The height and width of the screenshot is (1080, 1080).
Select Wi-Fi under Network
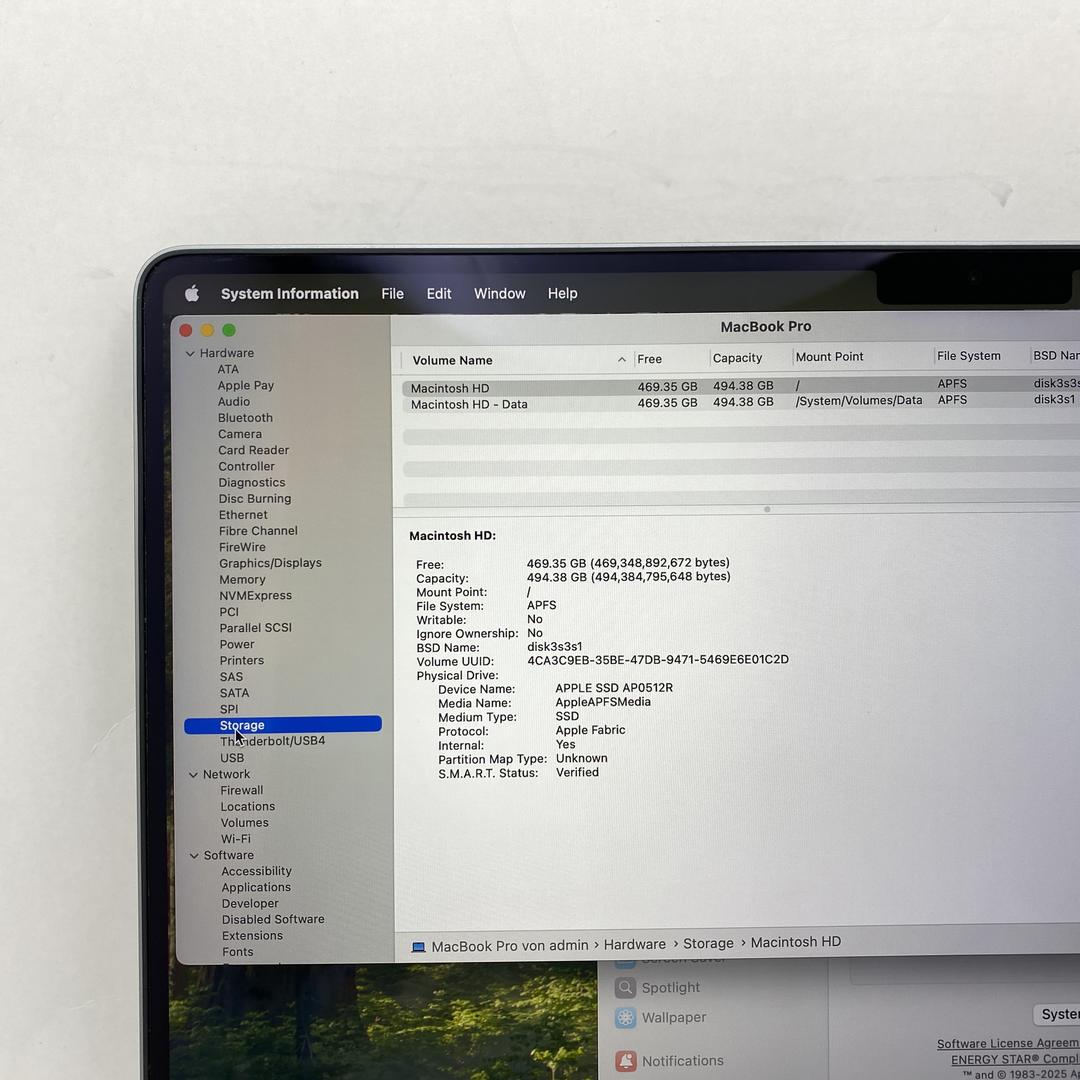pos(236,839)
